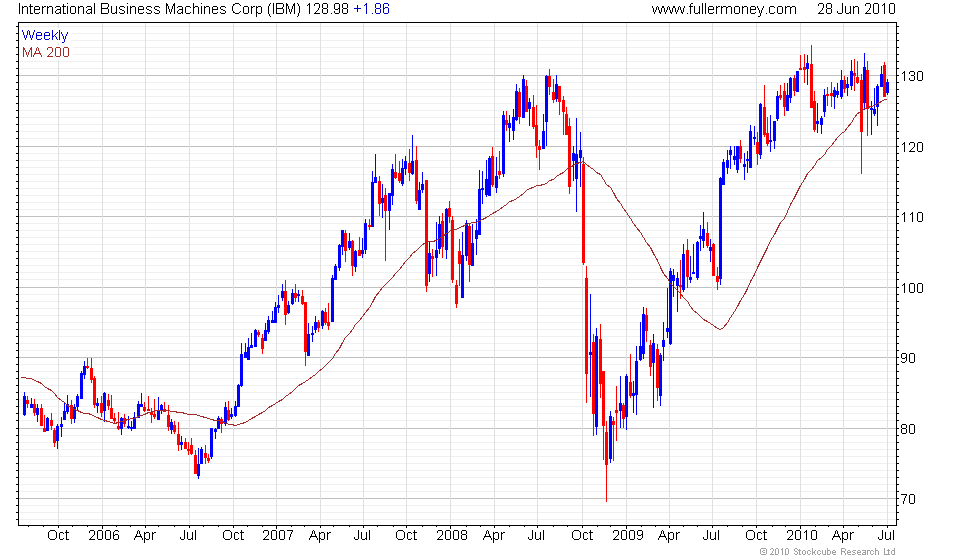Click the 2007 year label on time axis
The width and height of the screenshot is (980, 560).
[x=278, y=536]
